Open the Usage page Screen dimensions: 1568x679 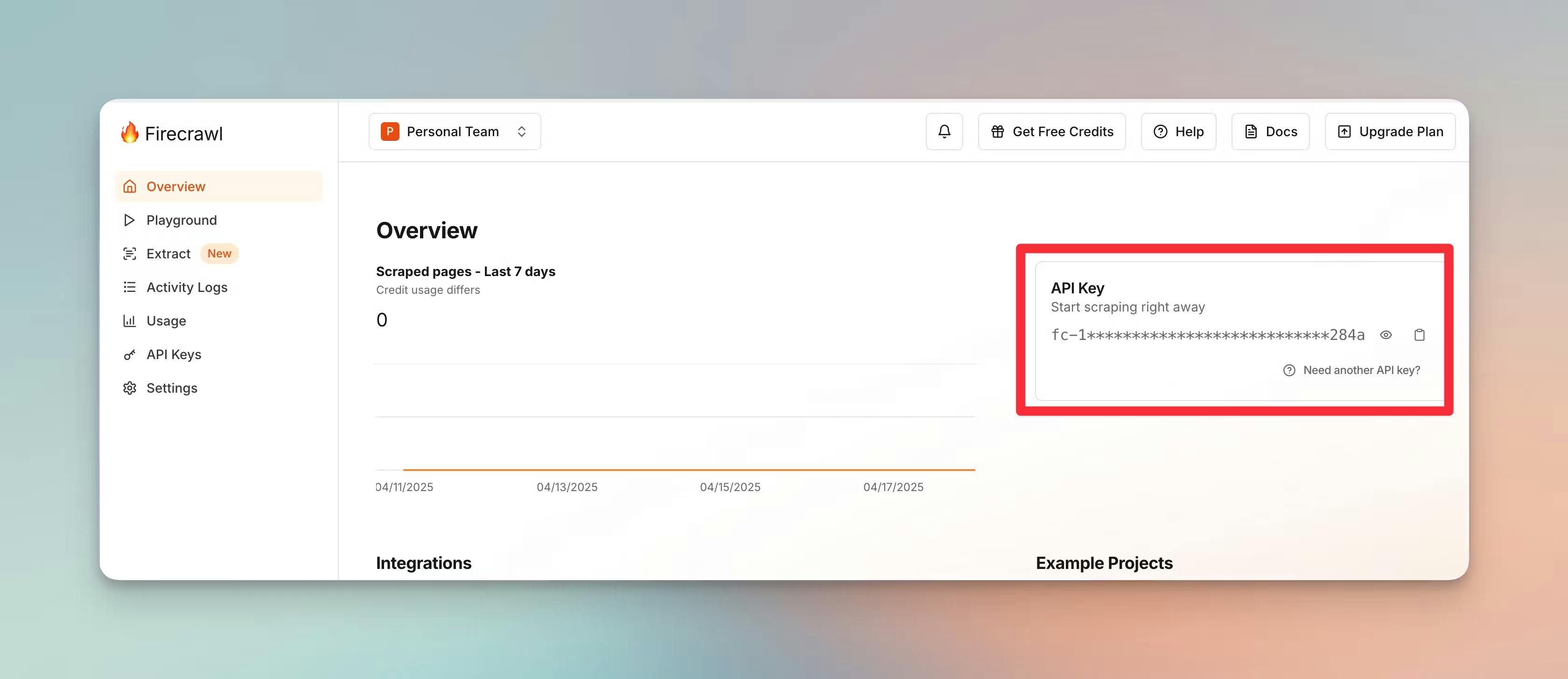(x=218, y=321)
